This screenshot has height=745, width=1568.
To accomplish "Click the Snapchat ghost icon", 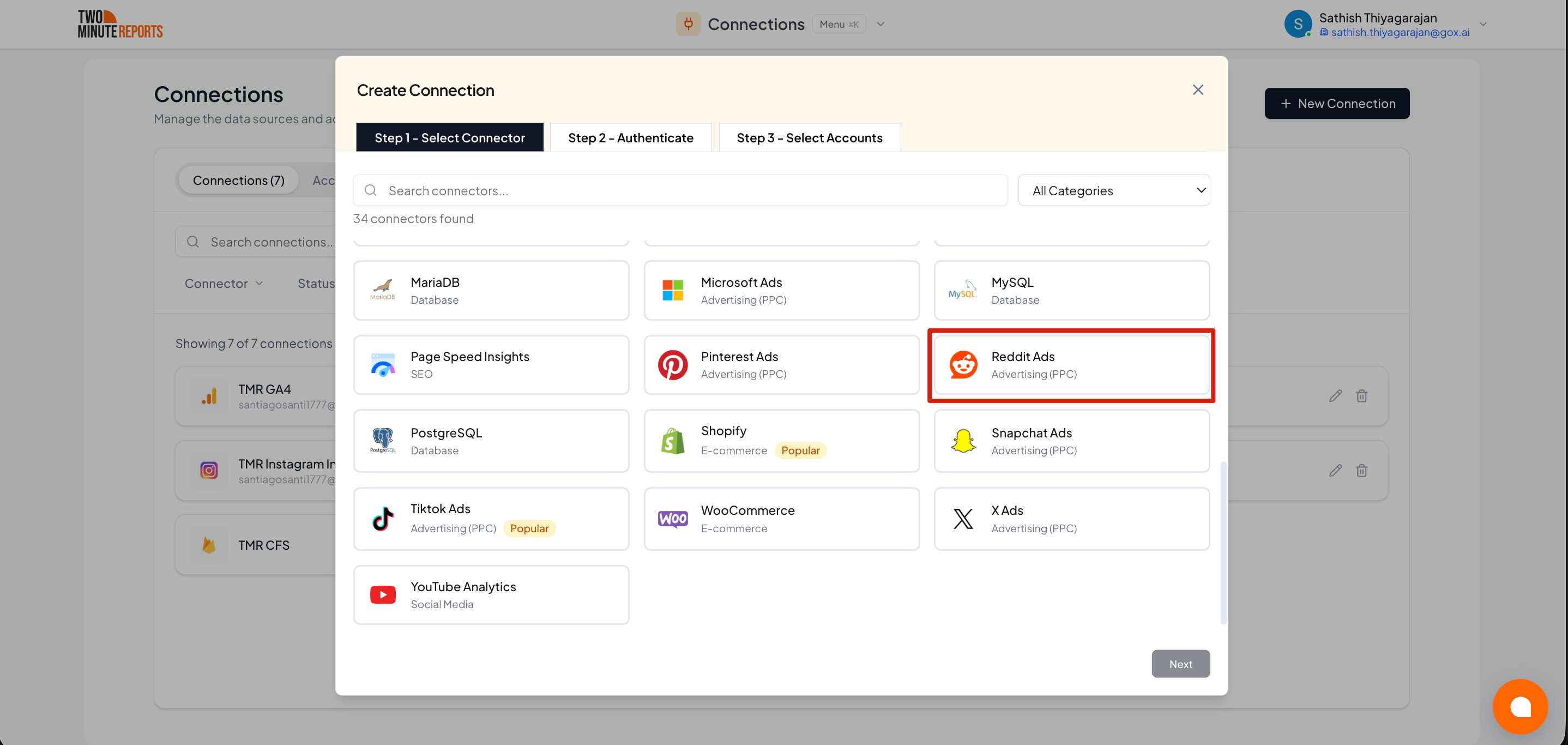I will (x=963, y=441).
